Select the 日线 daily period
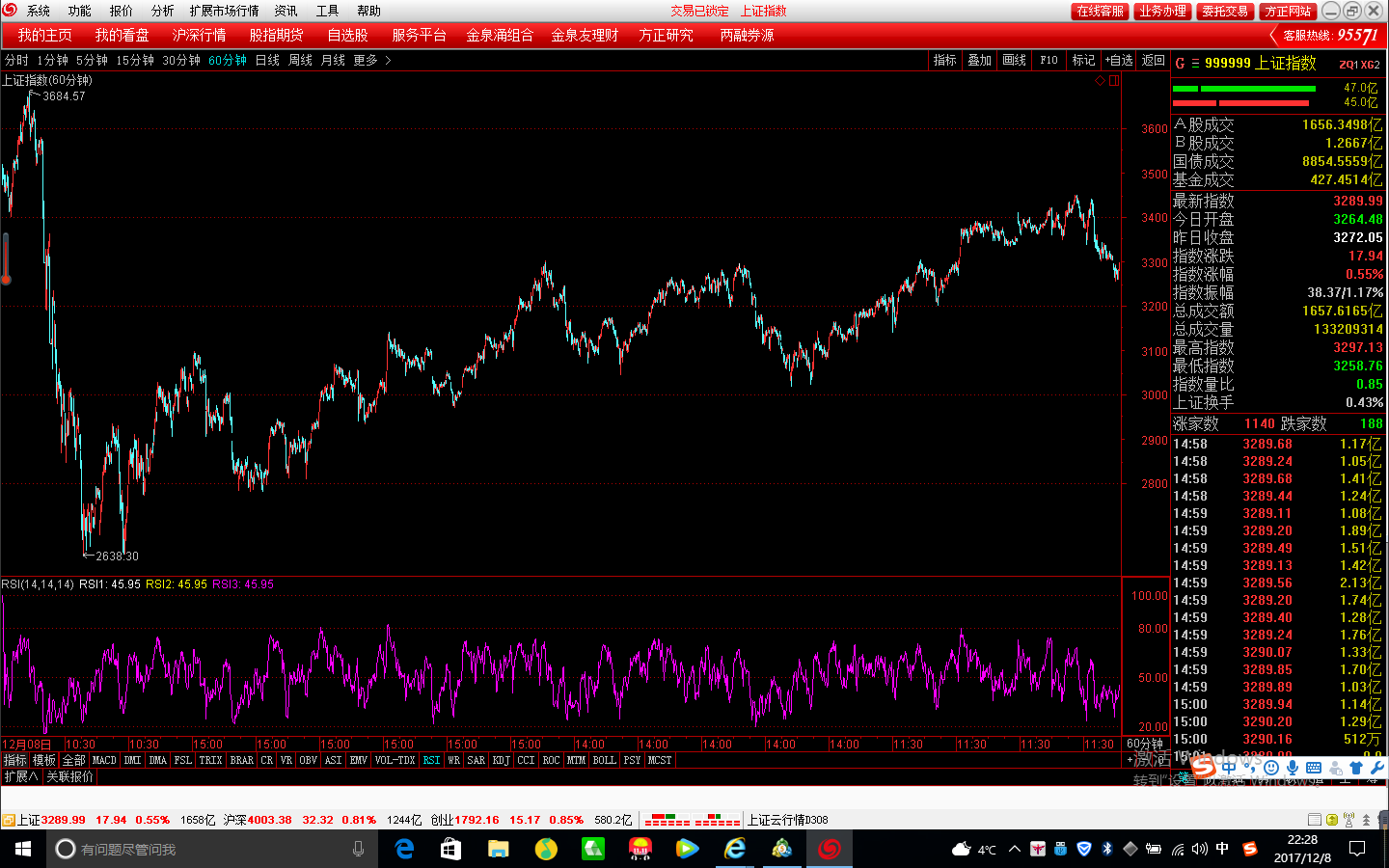Screen dimensions: 1389x868 pyautogui.click(x=267, y=60)
